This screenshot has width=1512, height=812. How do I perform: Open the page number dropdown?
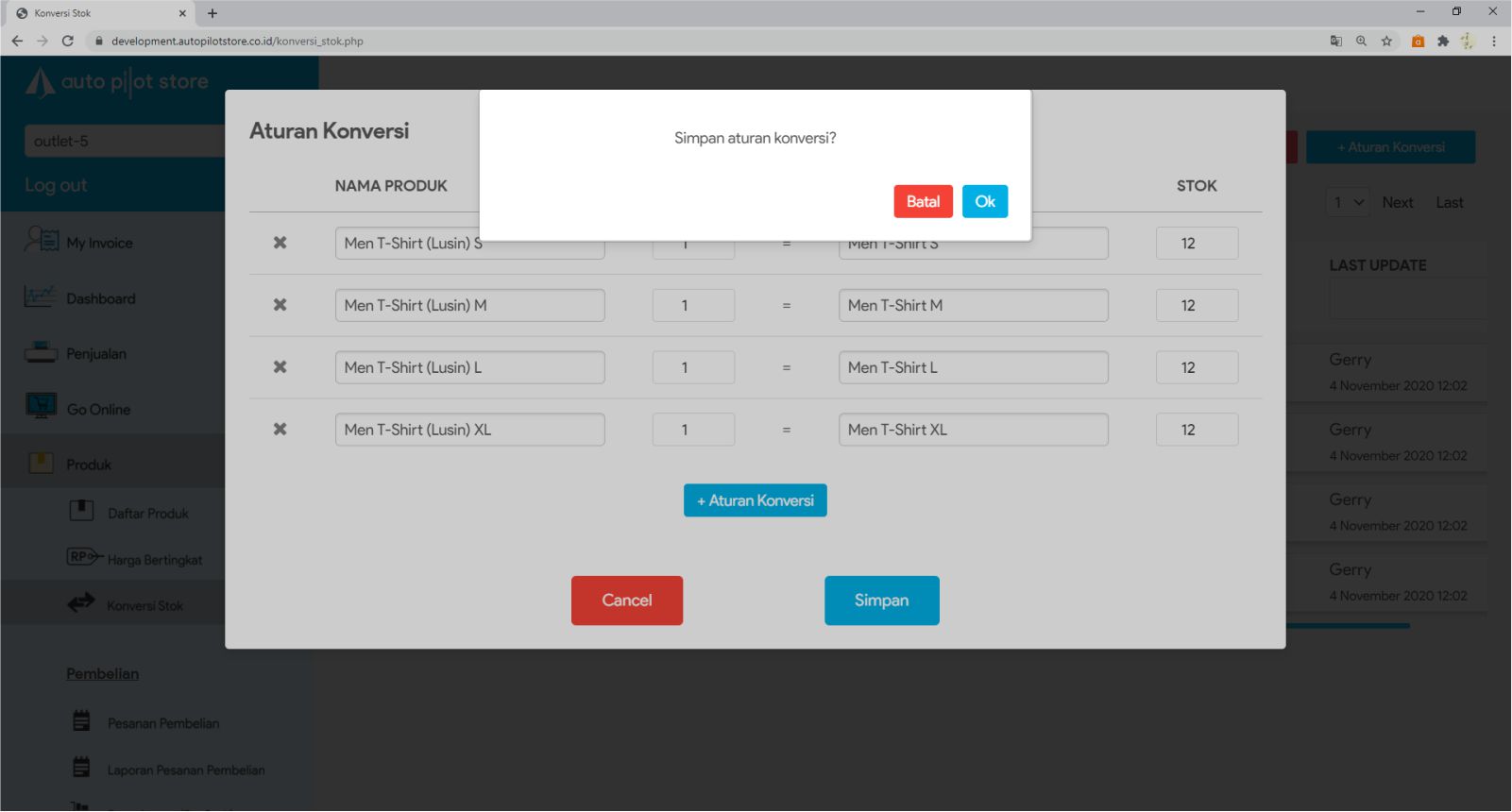[1348, 202]
